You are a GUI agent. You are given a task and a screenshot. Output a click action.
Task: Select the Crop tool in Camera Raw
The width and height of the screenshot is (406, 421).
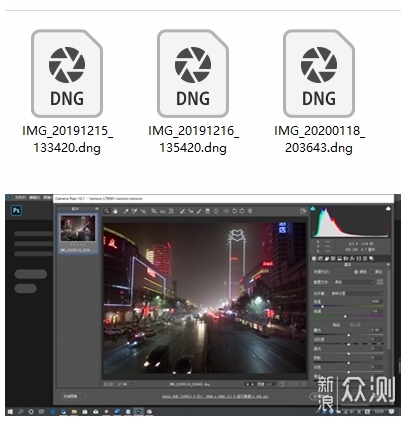tap(154, 211)
